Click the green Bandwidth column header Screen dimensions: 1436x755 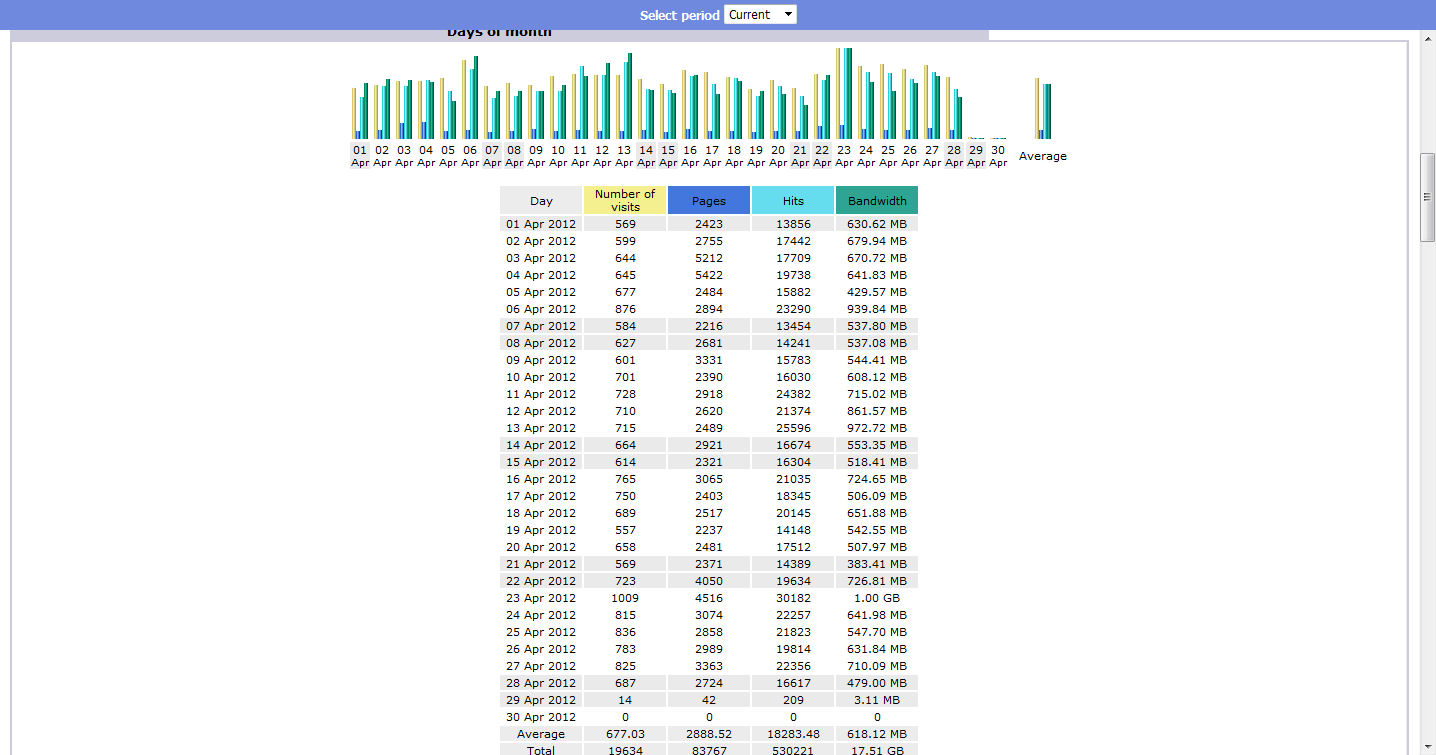[x=877, y=201]
